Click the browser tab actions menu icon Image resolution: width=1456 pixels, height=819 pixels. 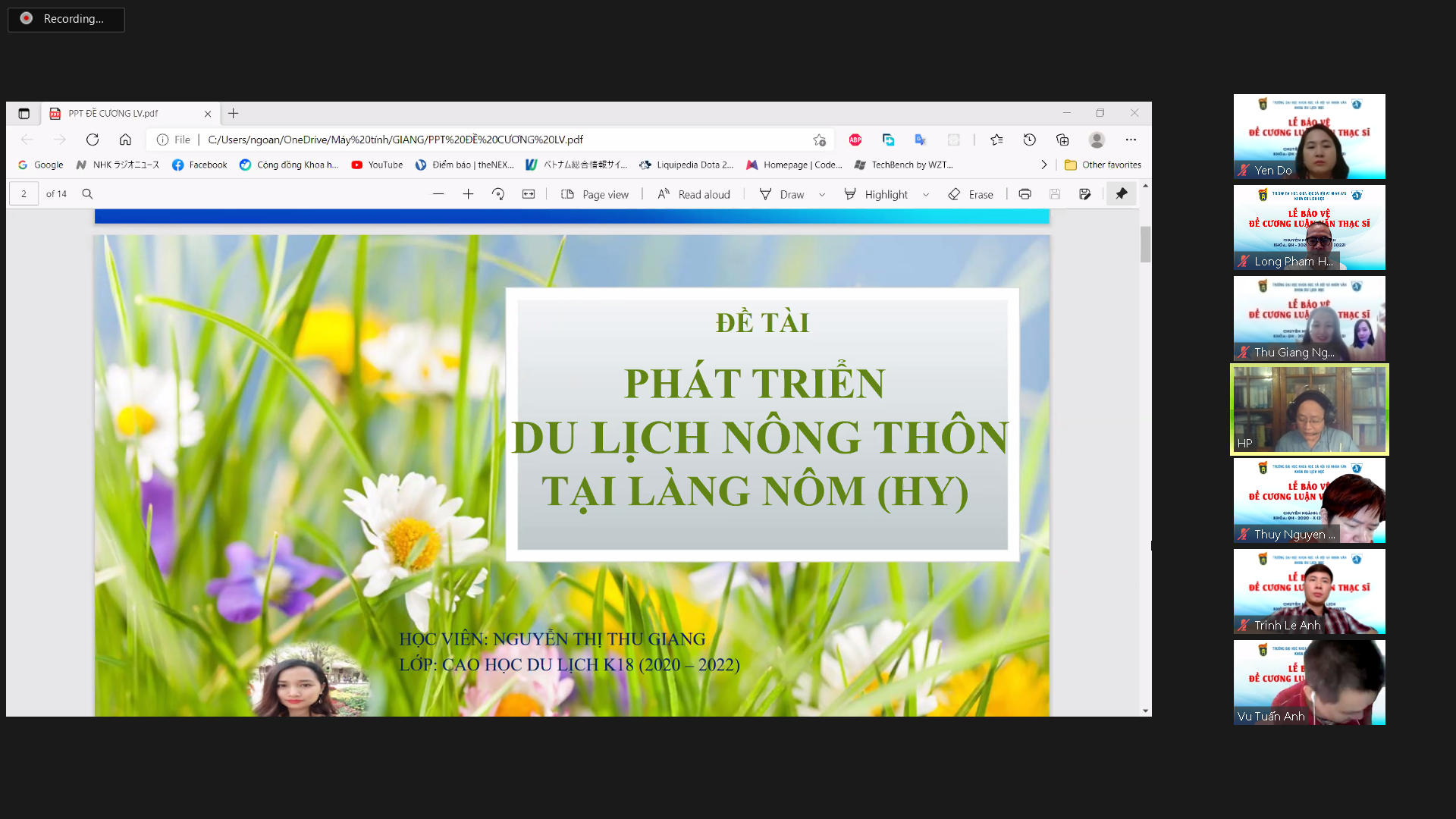tap(24, 114)
